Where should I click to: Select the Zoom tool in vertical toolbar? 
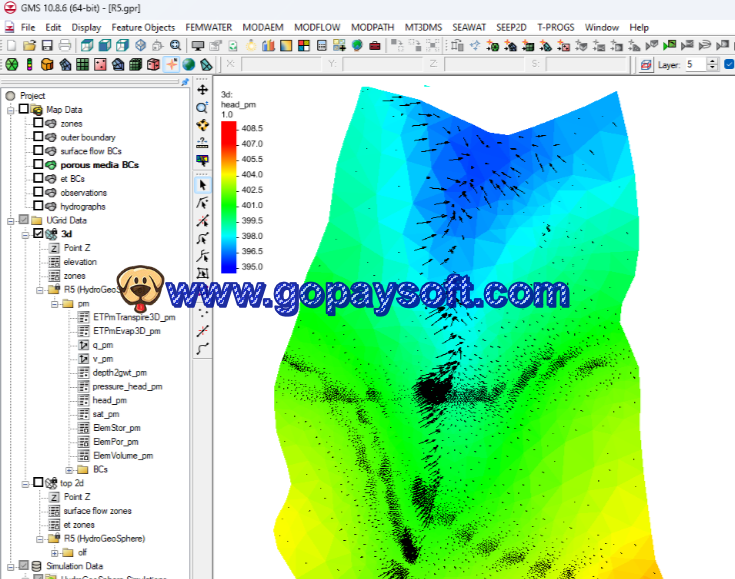[x=202, y=107]
